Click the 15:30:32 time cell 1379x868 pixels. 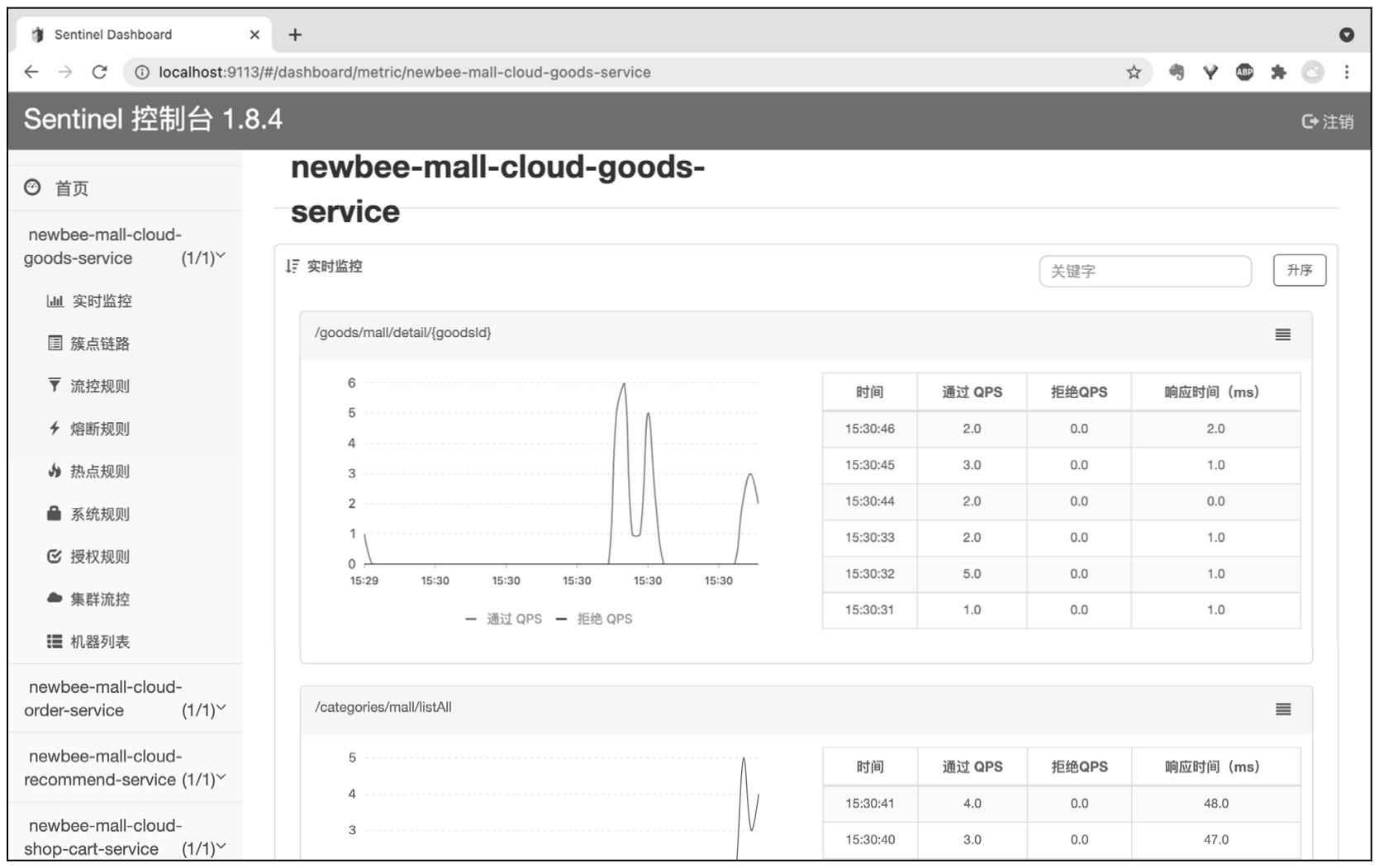(870, 573)
